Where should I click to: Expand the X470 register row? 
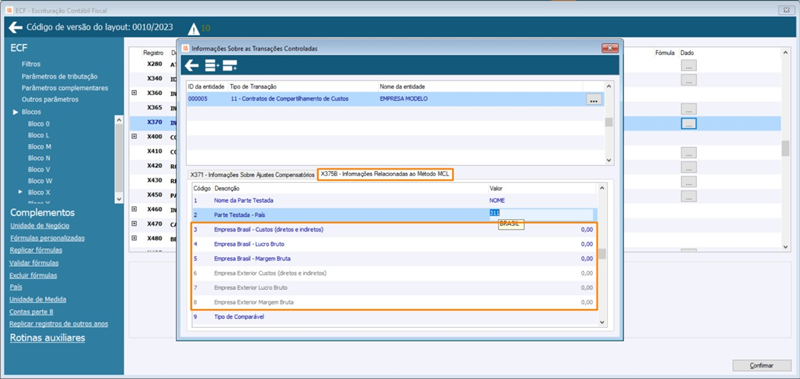[134, 223]
